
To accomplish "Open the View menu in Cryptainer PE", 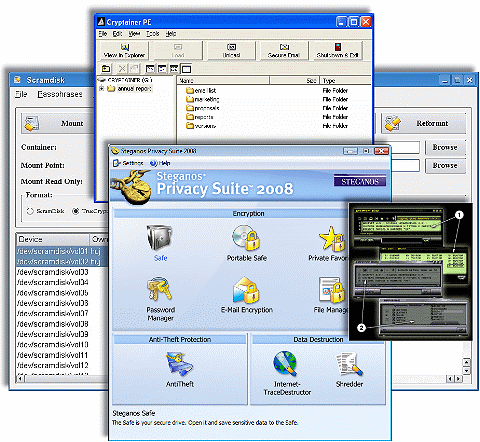I will coord(134,34).
